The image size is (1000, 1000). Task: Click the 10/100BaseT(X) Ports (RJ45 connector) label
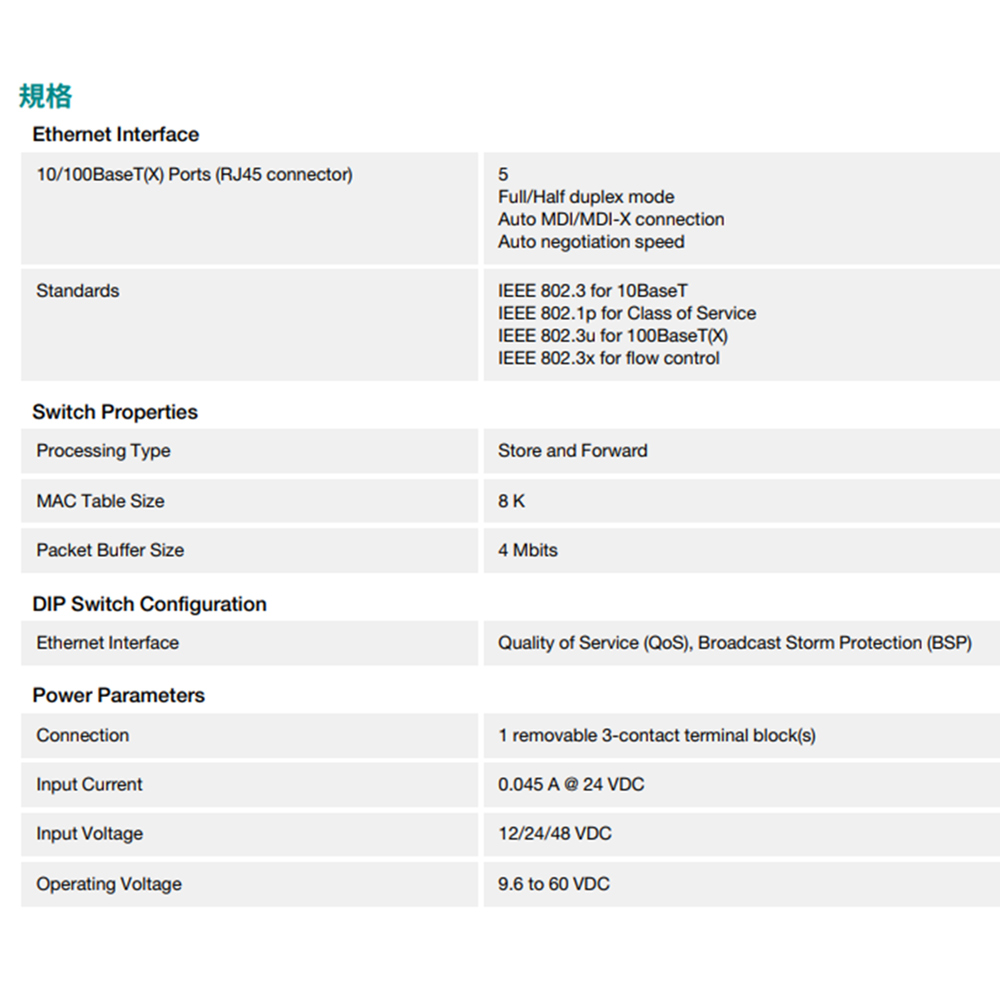click(x=194, y=175)
